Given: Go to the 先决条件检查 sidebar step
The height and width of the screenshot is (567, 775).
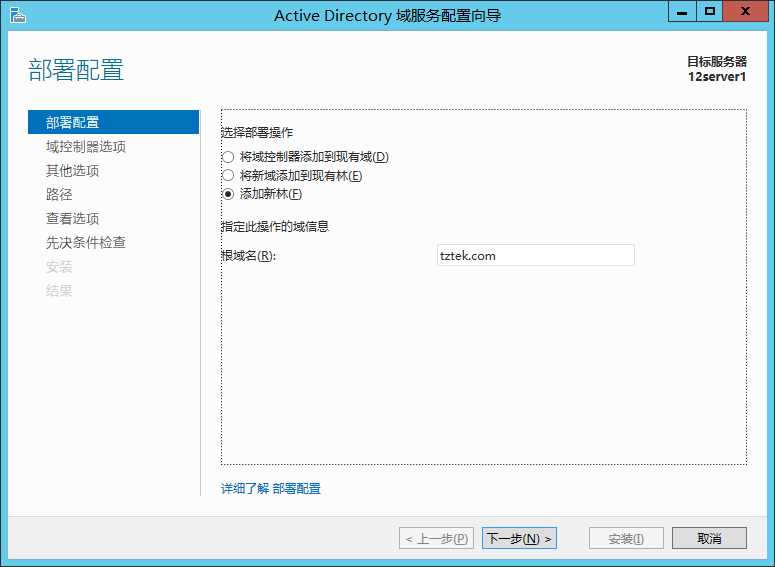Looking at the screenshot, I should 86,242.
